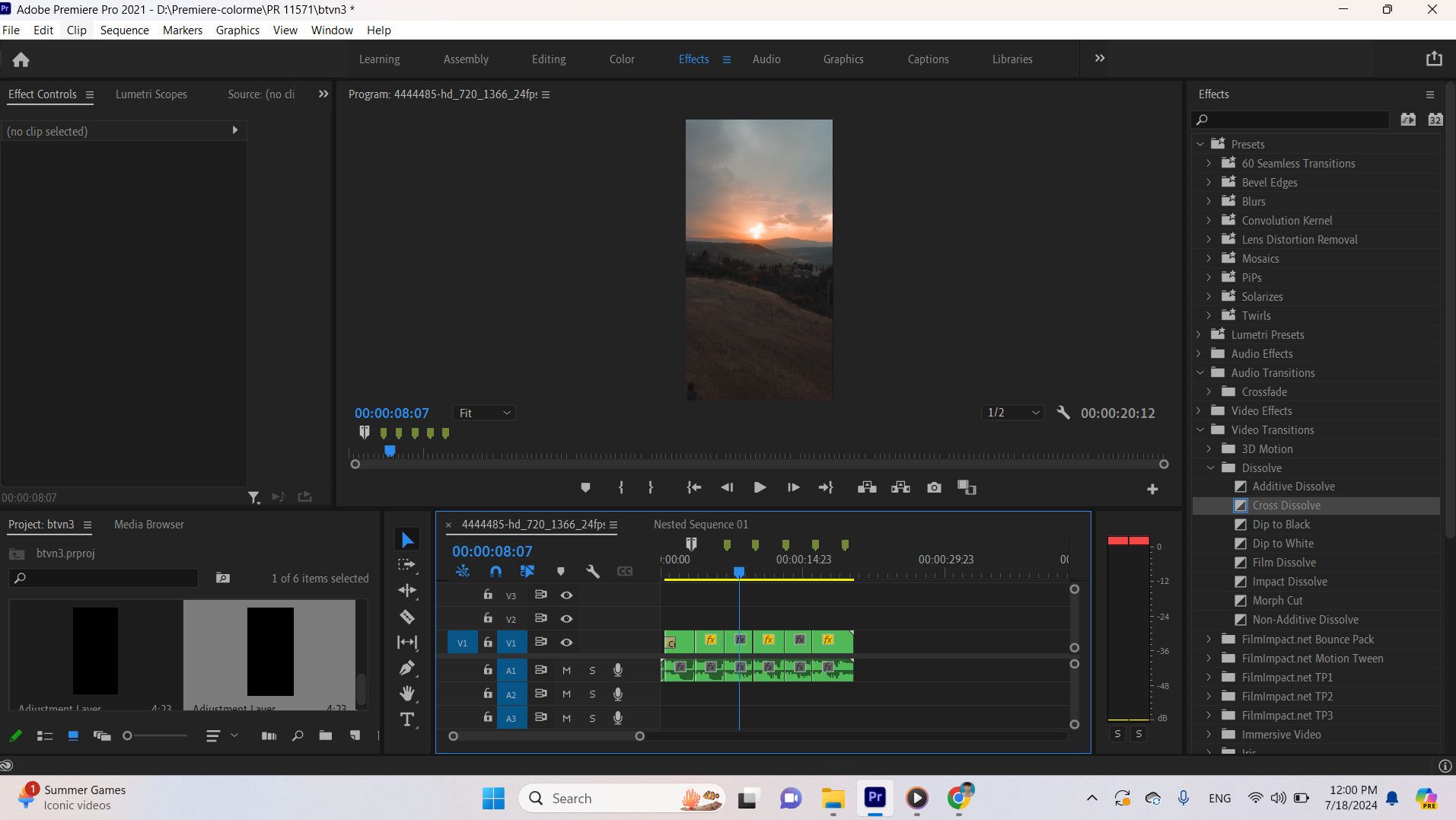The height and width of the screenshot is (820, 1456).
Task: Toggle lock on track V1
Action: 488,642
